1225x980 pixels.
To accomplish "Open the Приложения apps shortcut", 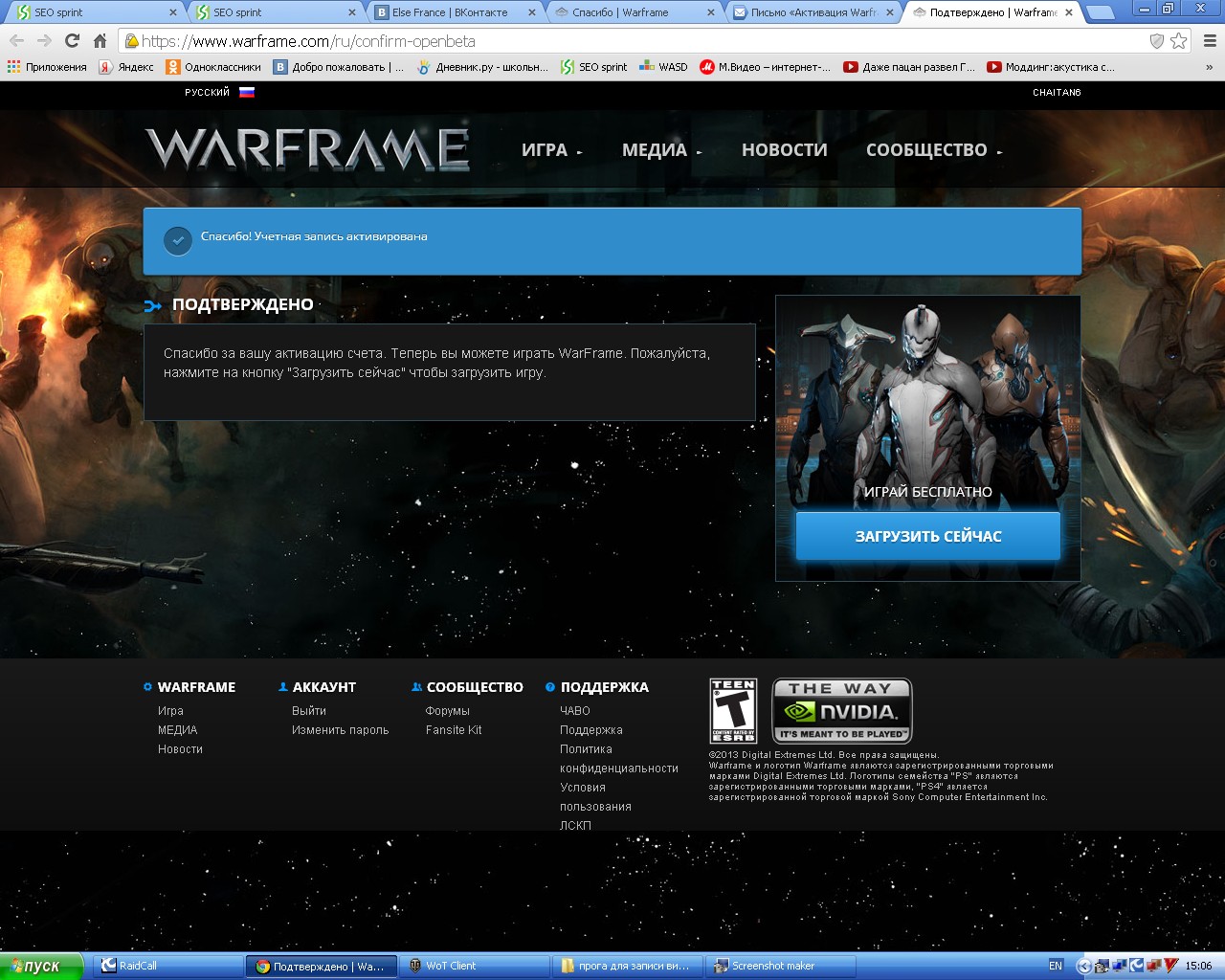I will coord(47,67).
